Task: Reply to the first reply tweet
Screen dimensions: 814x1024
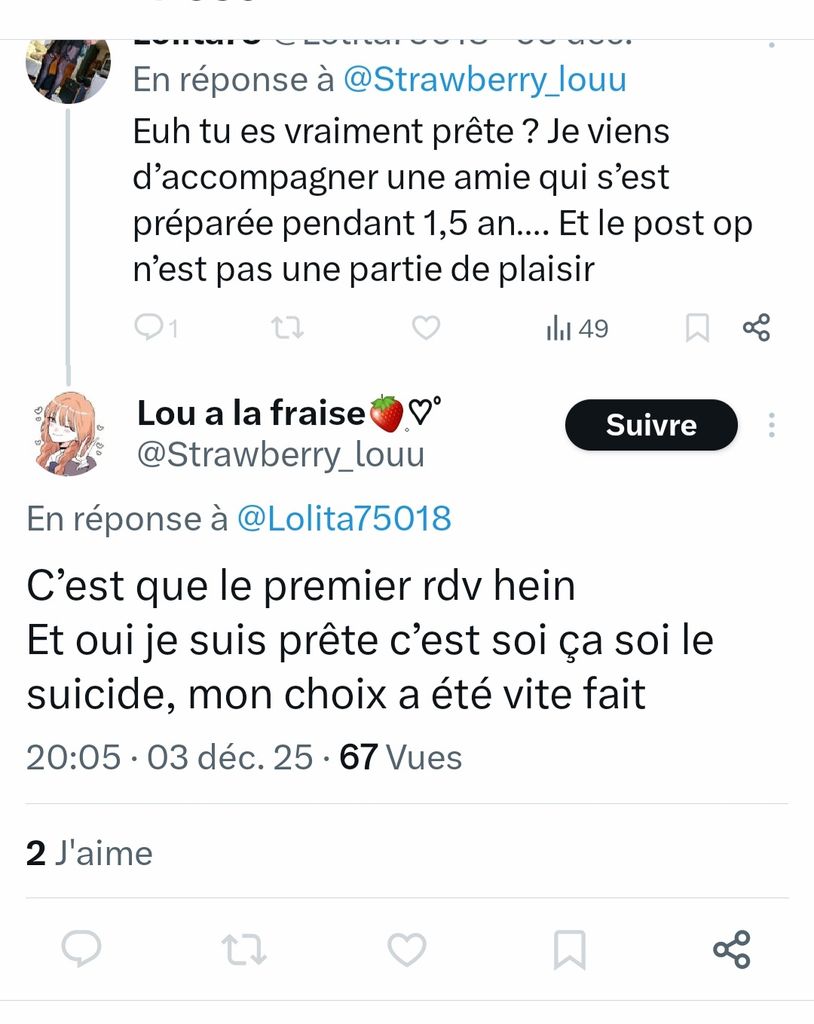Action: tap(150, 328)
